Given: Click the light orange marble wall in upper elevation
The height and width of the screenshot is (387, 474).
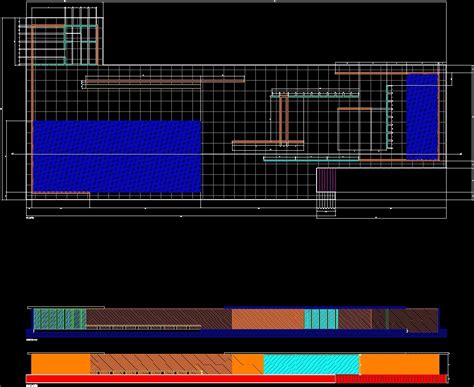Looking at the screenshot, I should tap(268, 319).
